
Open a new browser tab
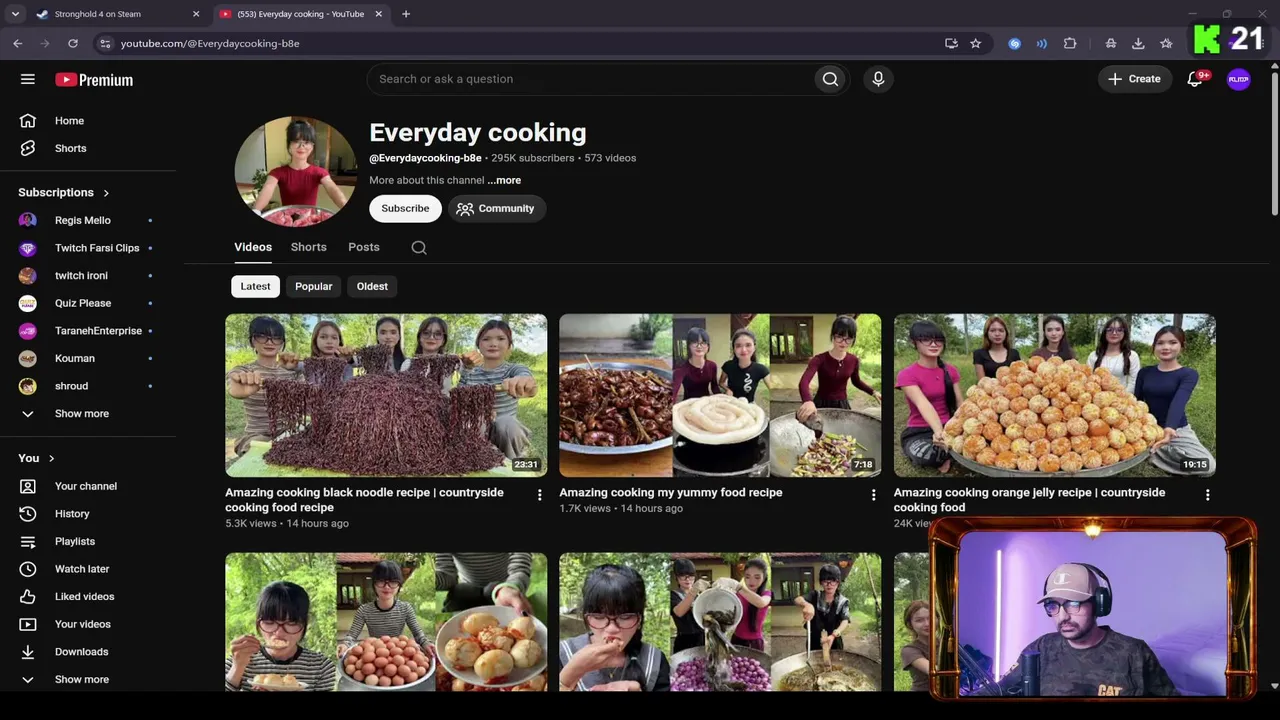point(406,14)
